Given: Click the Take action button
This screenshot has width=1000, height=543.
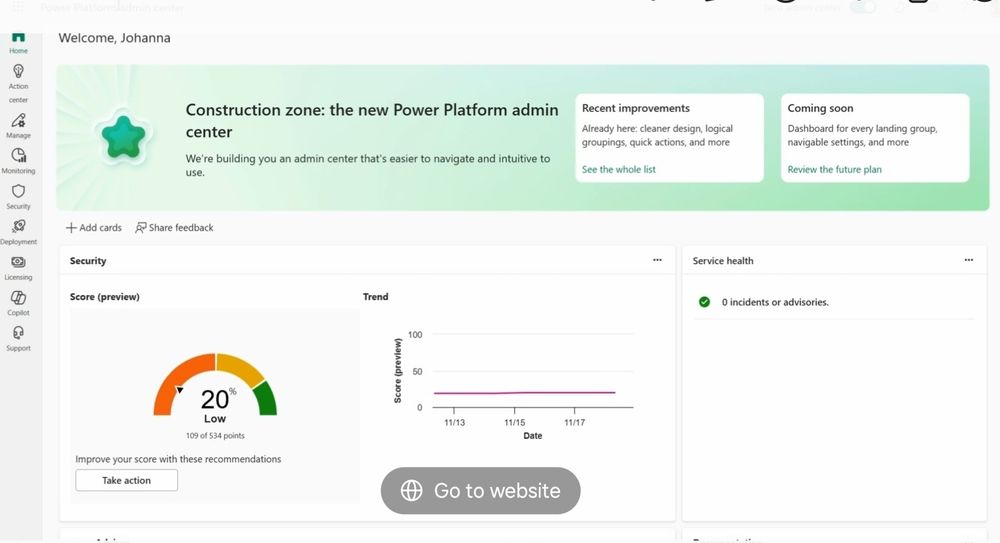Looking at the screenshot, I should [x=126, y=480].
